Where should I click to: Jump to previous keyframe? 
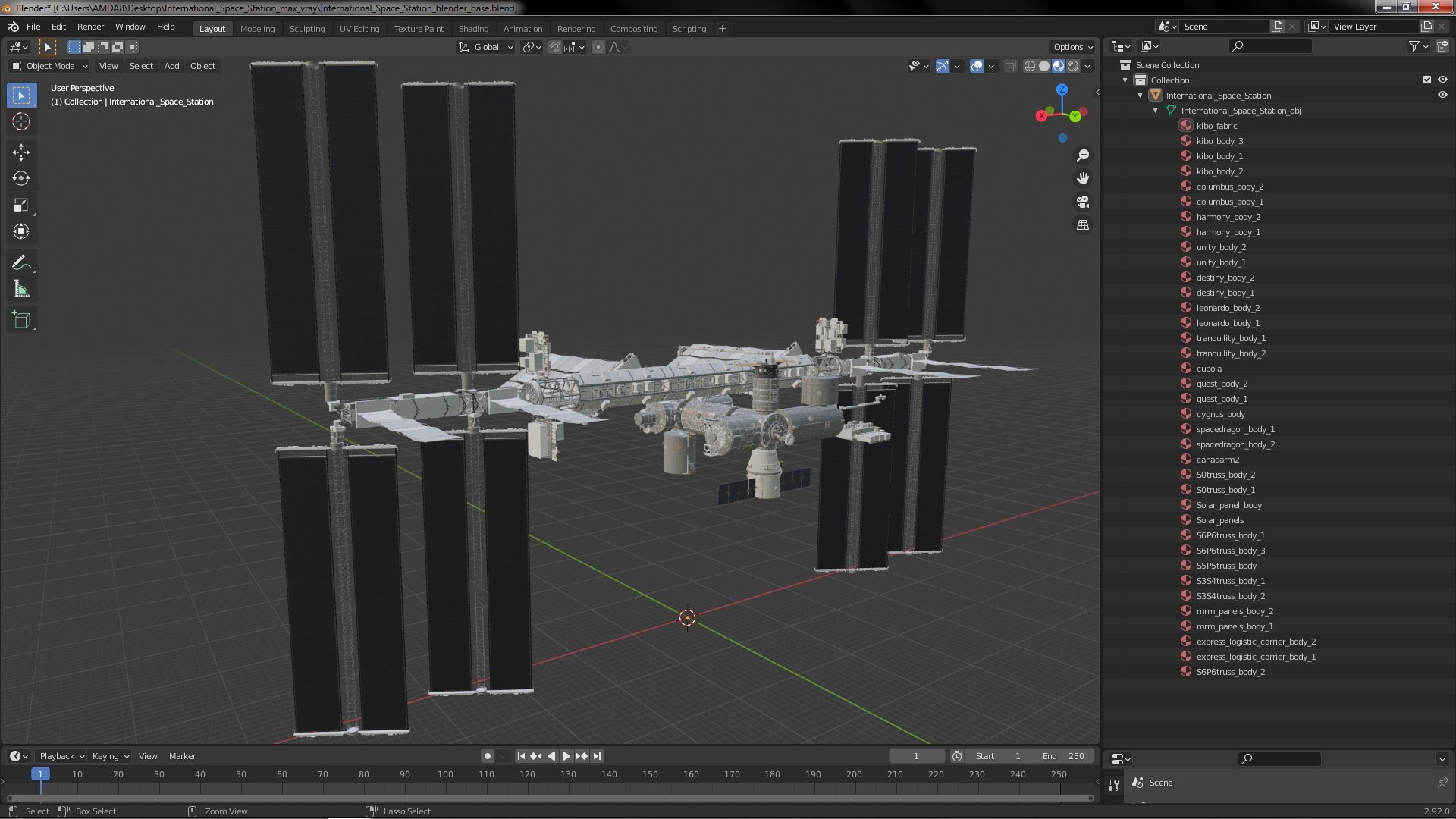(x=536, y=756)
